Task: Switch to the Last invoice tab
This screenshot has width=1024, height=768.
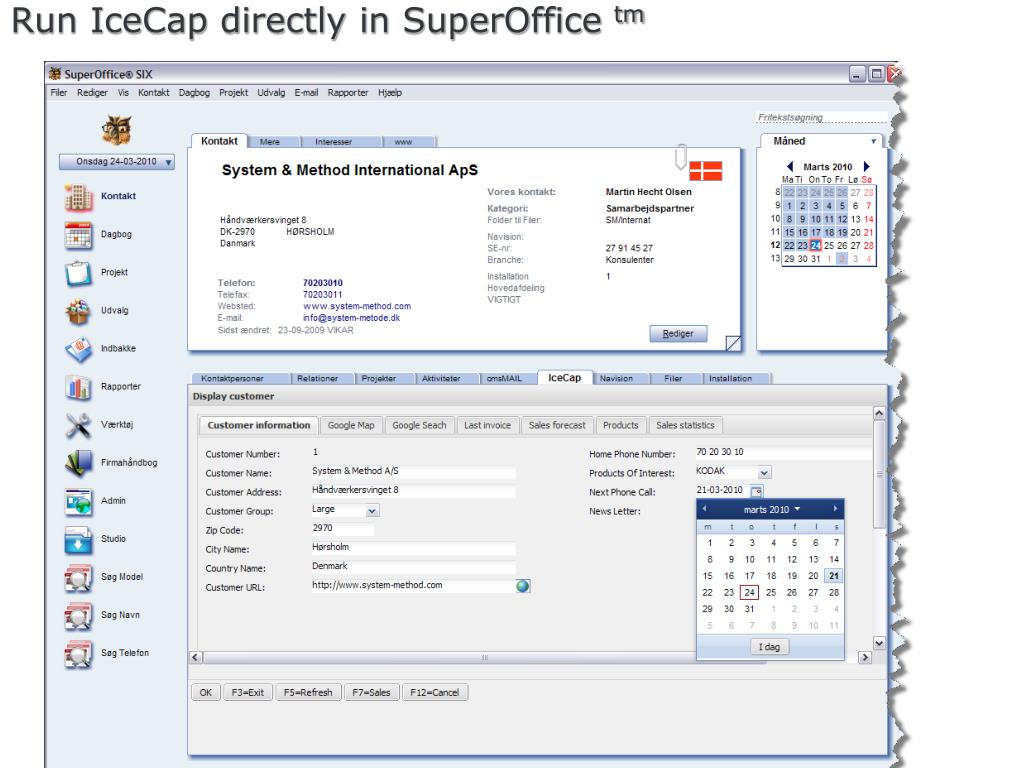Action: point(487,425)
